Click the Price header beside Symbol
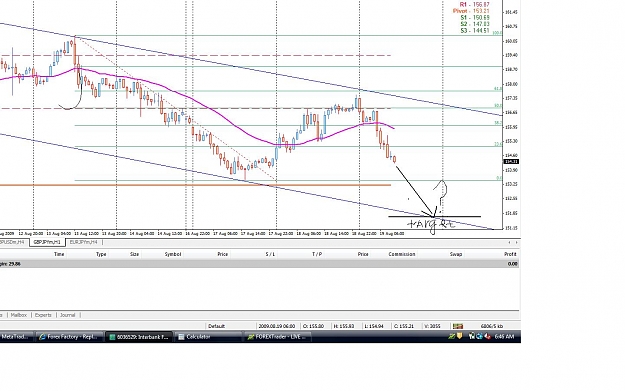The height and width of the screenshot is (391, 625). (222, 254)
